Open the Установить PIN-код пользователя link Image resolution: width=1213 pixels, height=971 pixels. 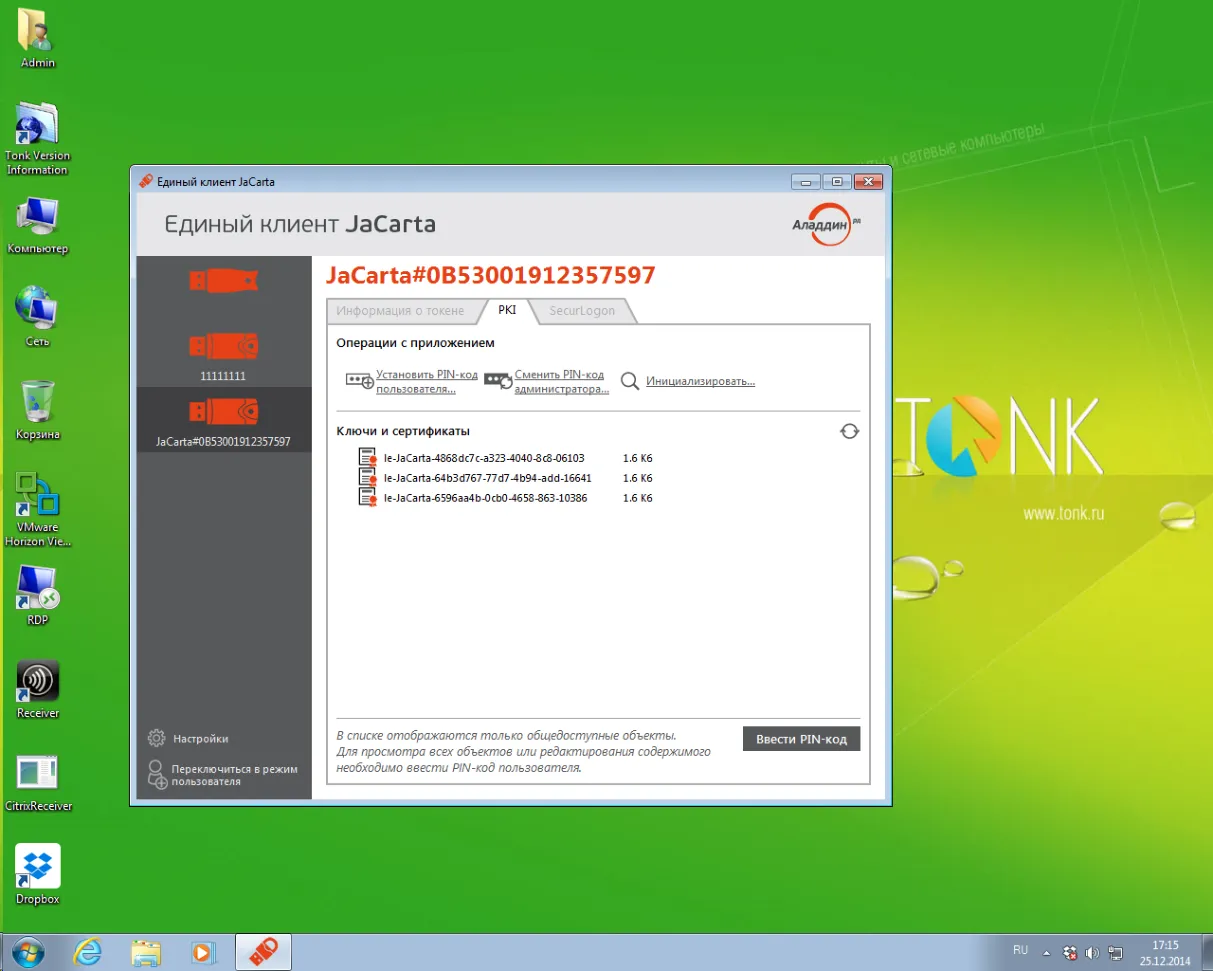427,381
